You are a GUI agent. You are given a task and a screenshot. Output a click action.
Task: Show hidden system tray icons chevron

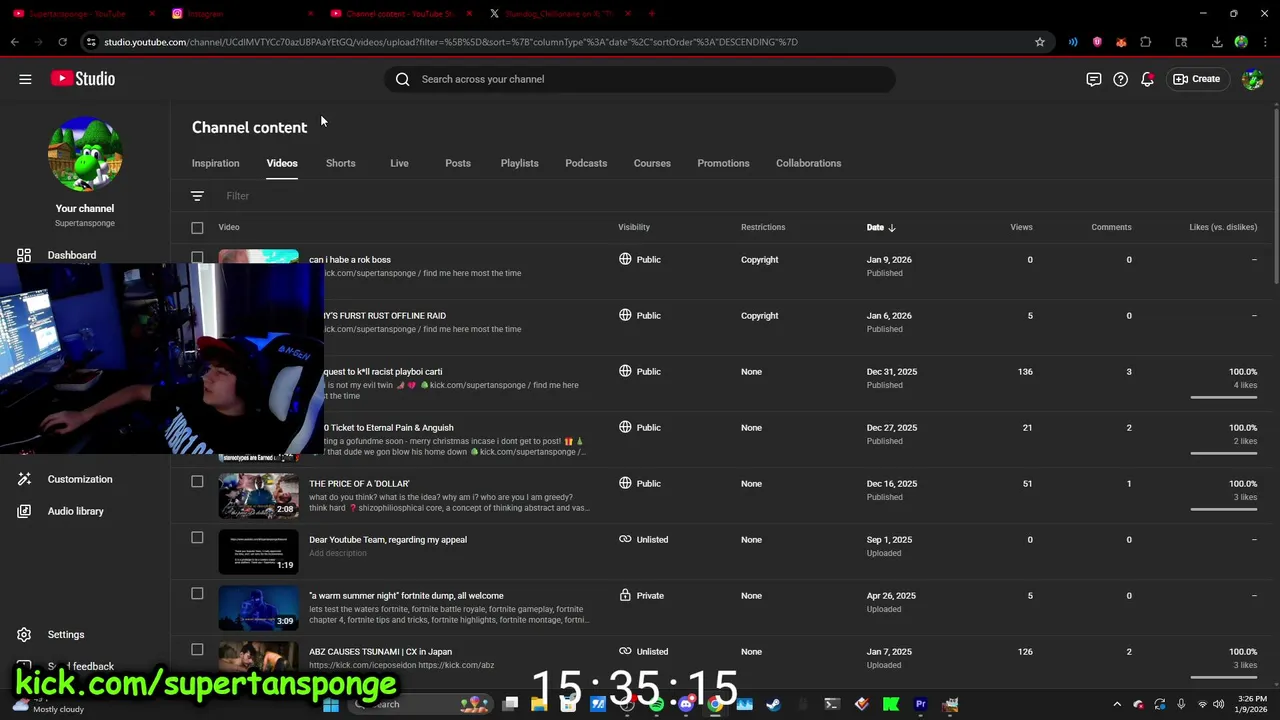(1117, 704)
